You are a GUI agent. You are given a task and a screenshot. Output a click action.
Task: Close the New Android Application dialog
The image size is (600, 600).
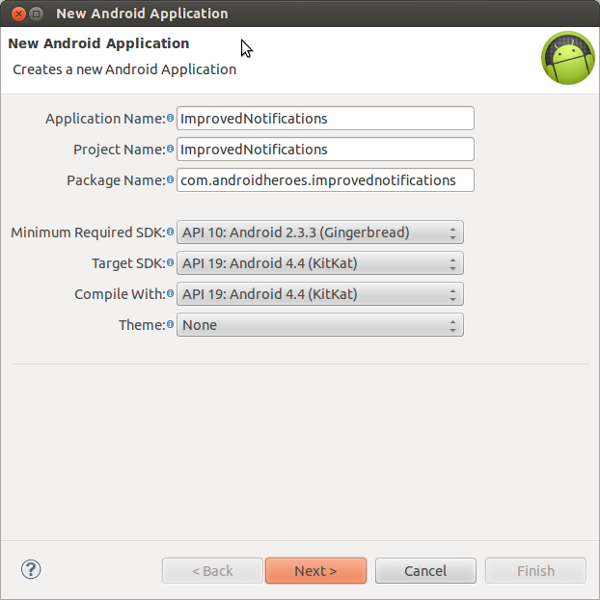click(x=18, y=14)
